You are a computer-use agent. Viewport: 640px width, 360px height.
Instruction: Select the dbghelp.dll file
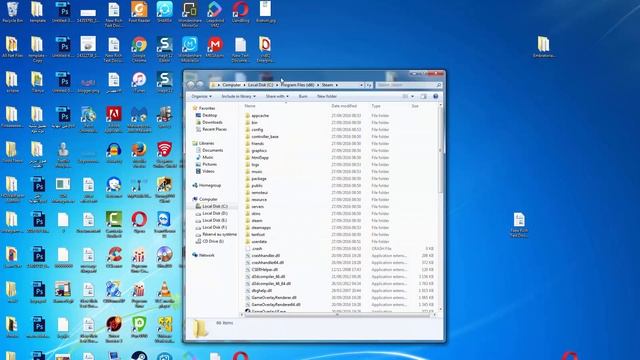[262, 291]
